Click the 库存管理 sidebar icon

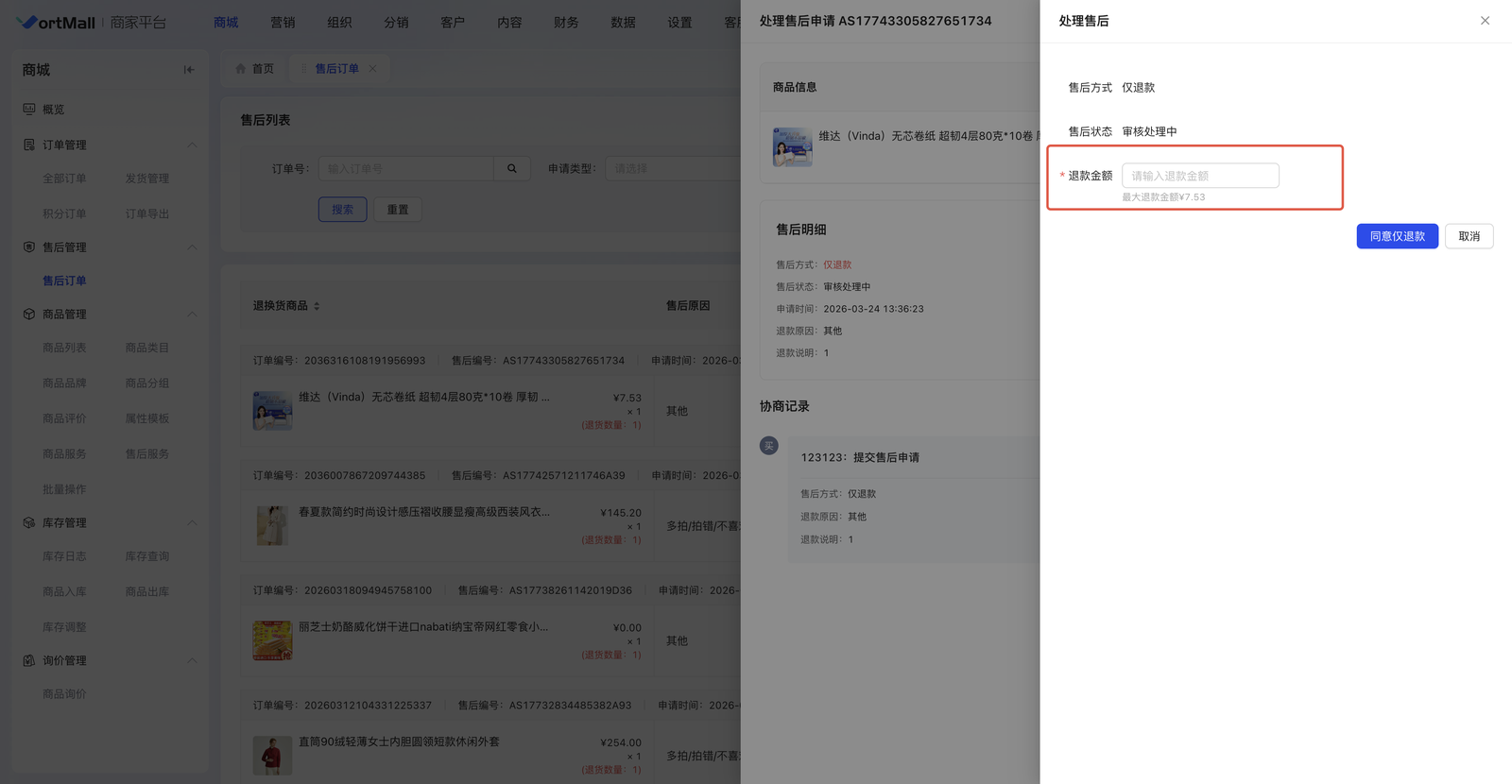tap(29, 523)
